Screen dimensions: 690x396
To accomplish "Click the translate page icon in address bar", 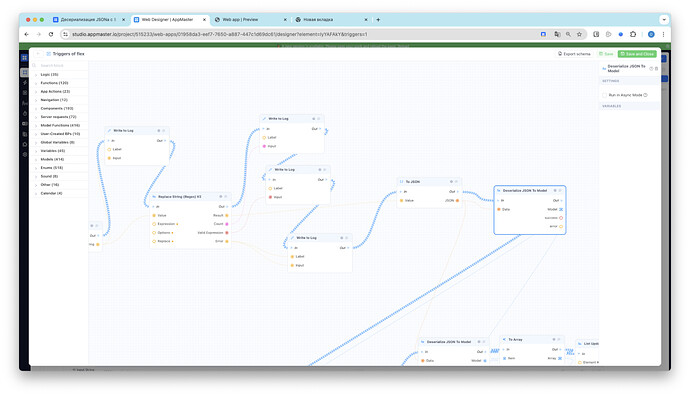I will point(557,34).
